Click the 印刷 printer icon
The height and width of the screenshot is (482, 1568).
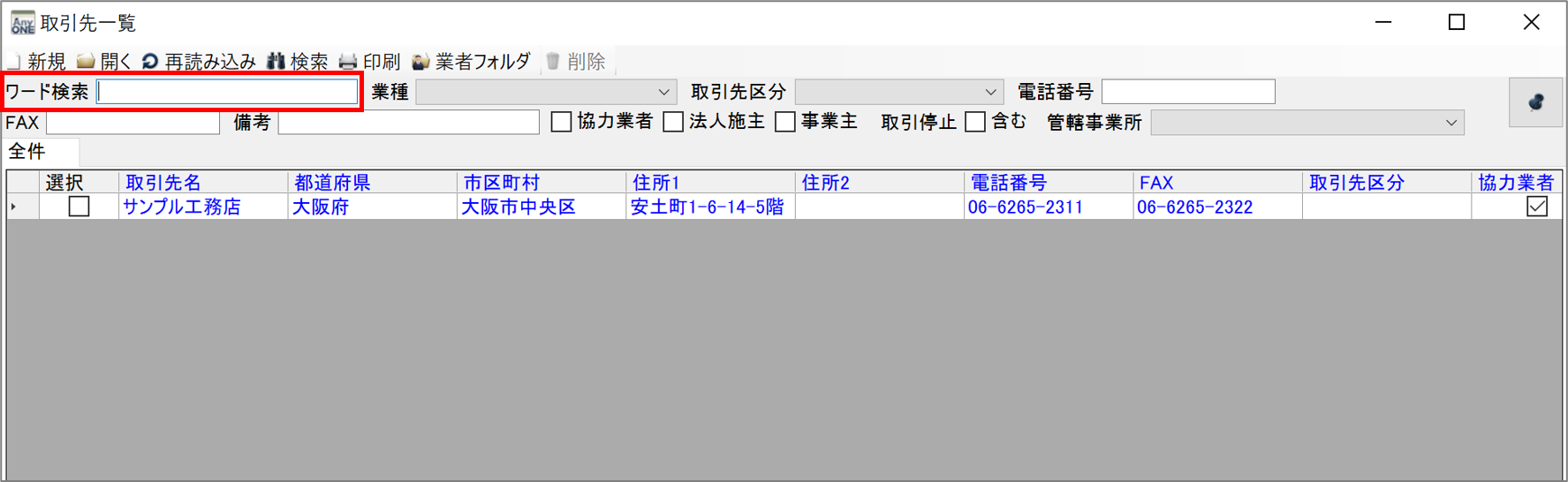coord(349,61)
